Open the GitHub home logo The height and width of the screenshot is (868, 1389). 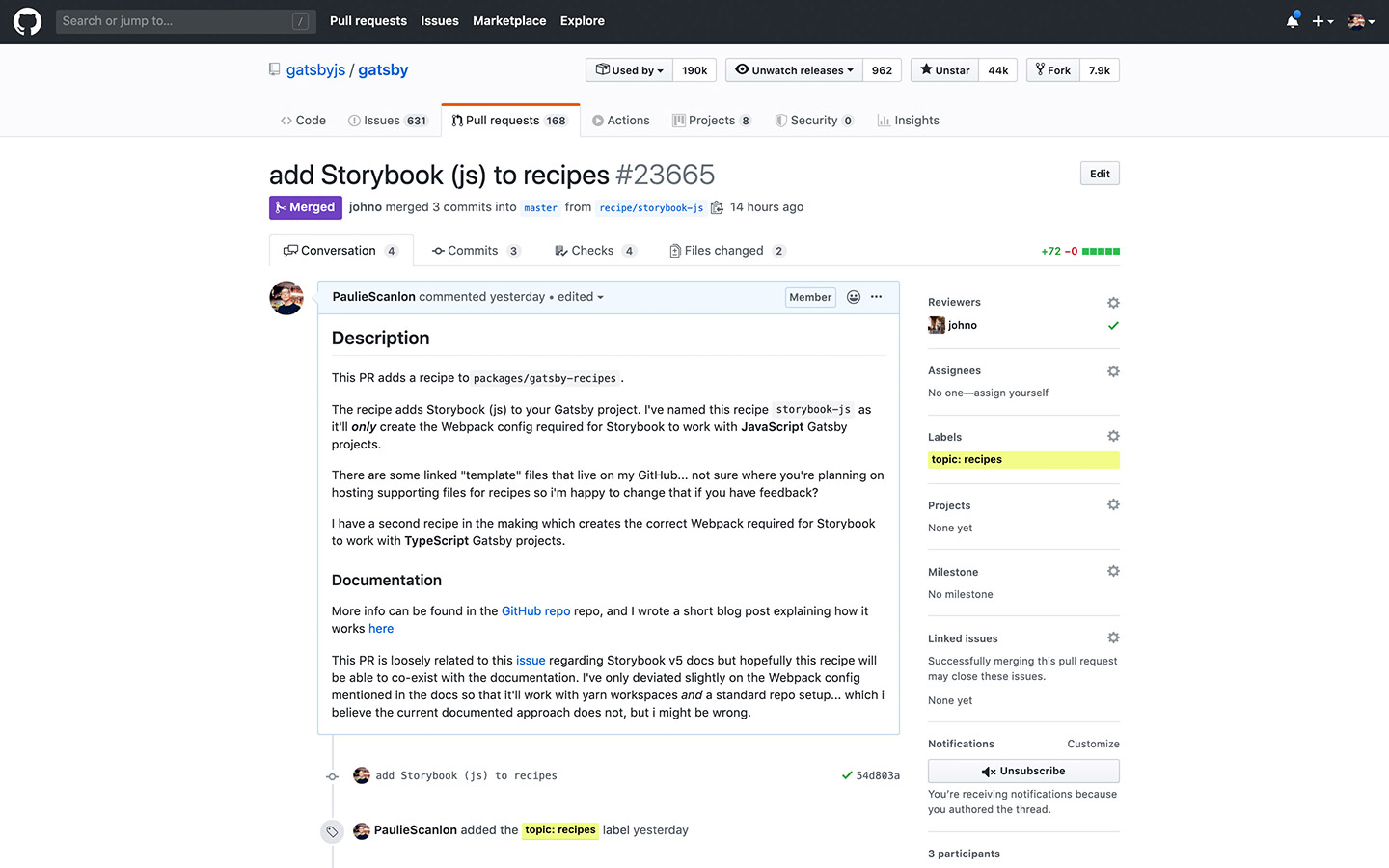click(x=27, y=21)
